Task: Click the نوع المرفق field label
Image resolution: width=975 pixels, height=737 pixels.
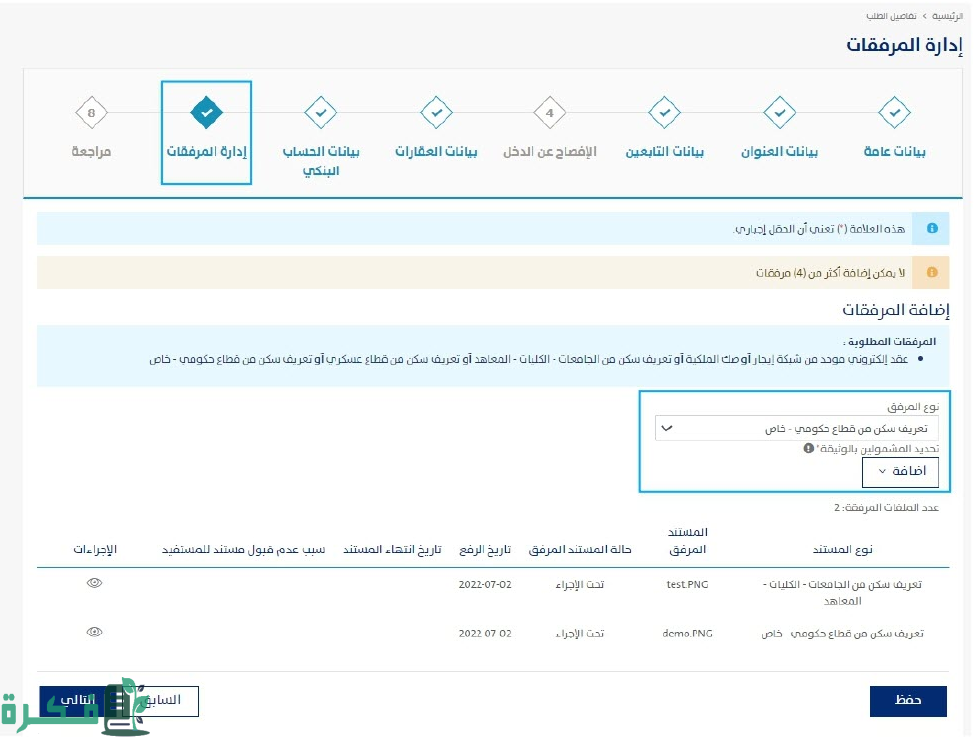Action: (x=913, y=407)
